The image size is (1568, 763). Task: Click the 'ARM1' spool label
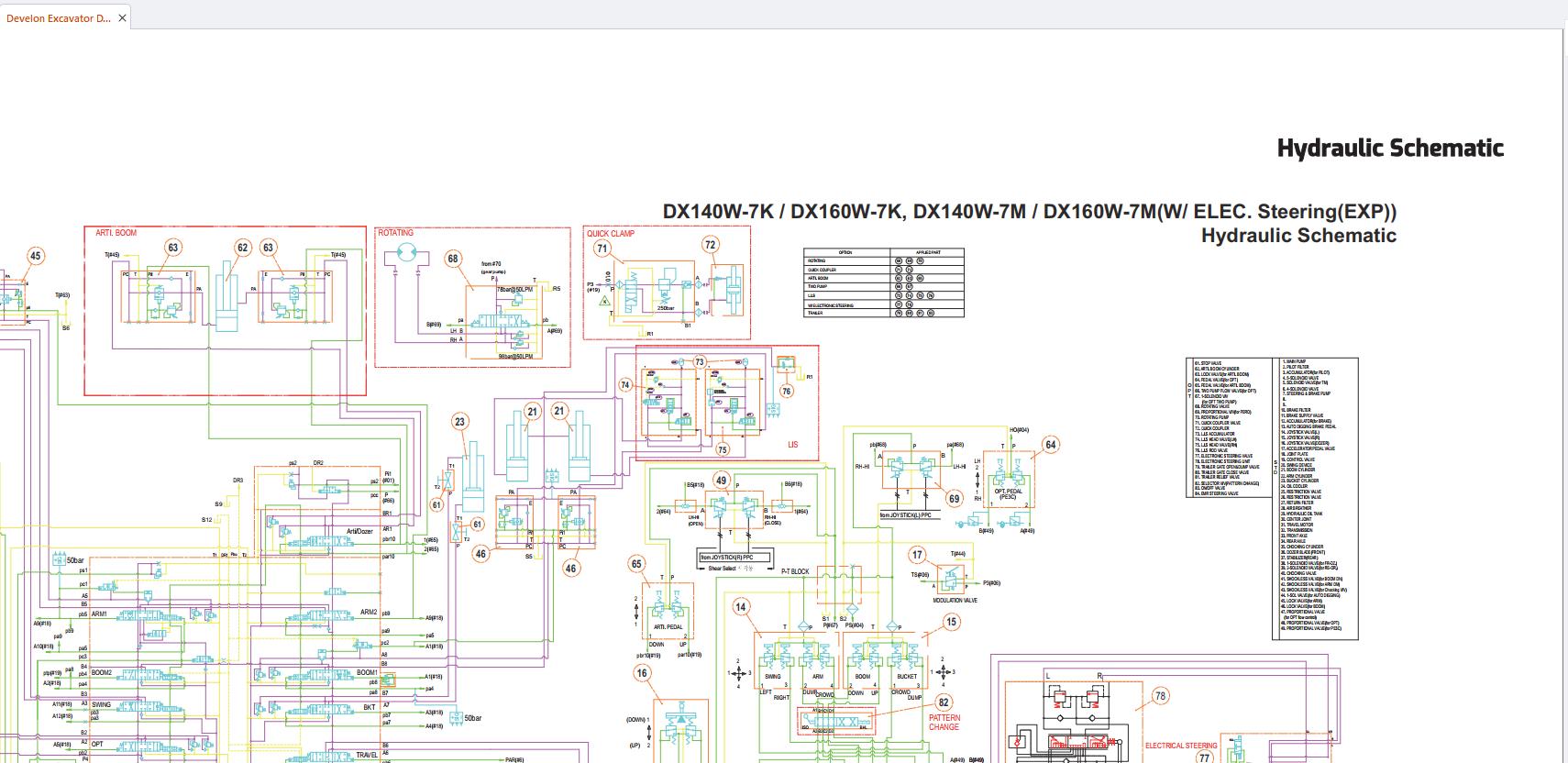pos(99,614)
